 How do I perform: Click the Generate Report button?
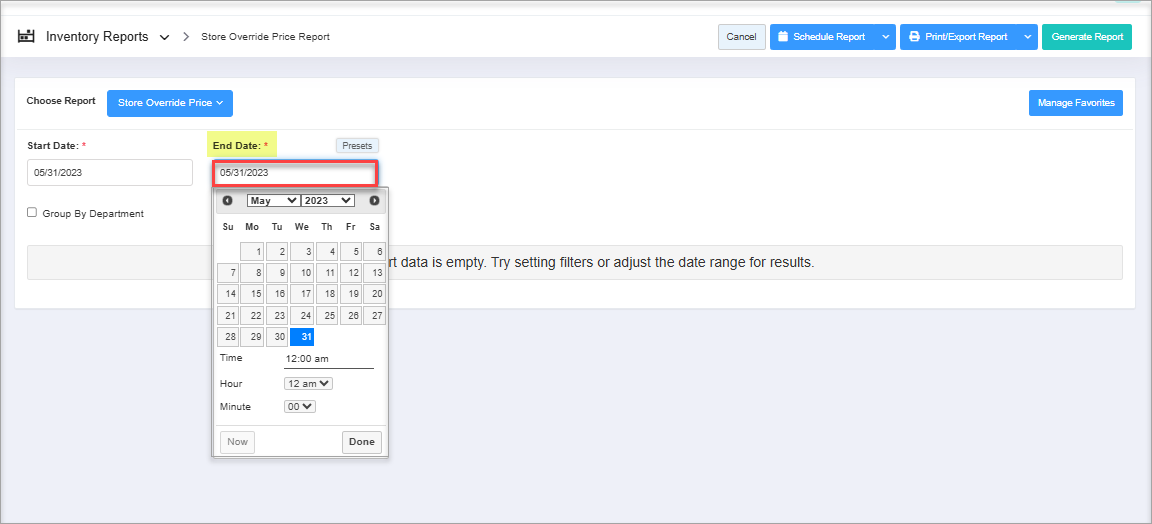coord(1087,37)
